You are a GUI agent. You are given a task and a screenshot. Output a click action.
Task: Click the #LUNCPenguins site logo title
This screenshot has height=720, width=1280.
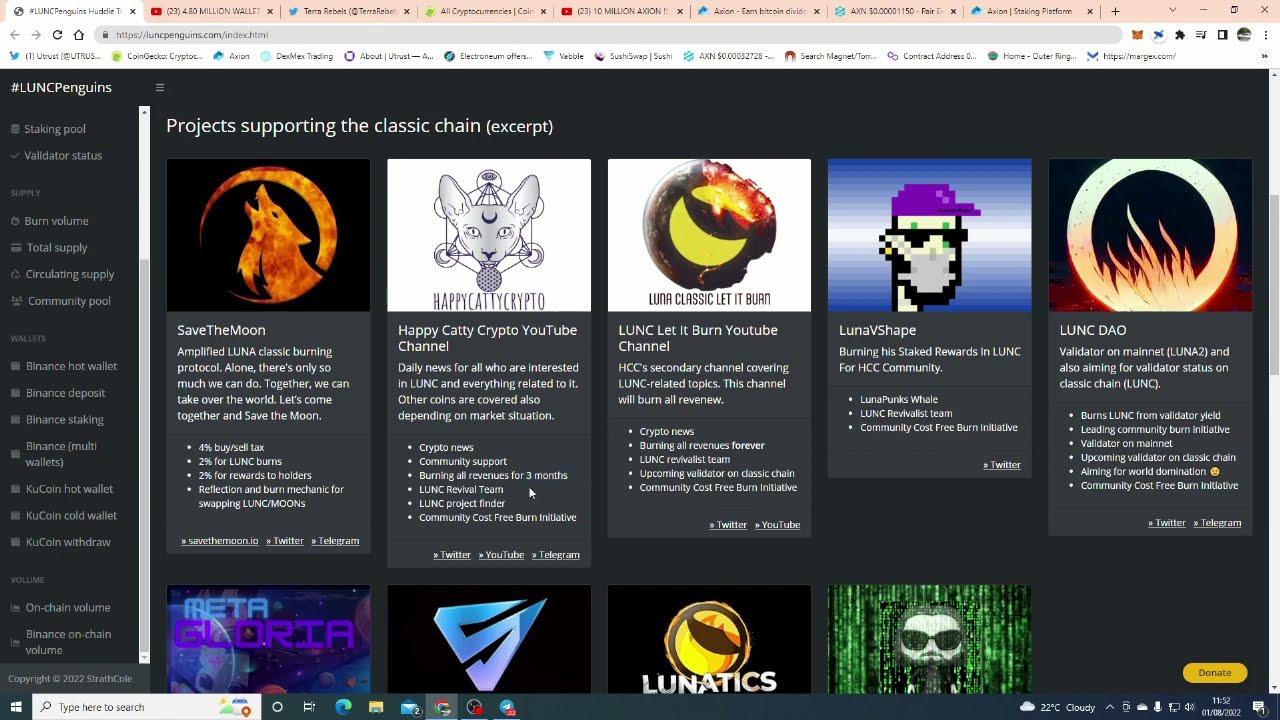click(x=61, y=87)
